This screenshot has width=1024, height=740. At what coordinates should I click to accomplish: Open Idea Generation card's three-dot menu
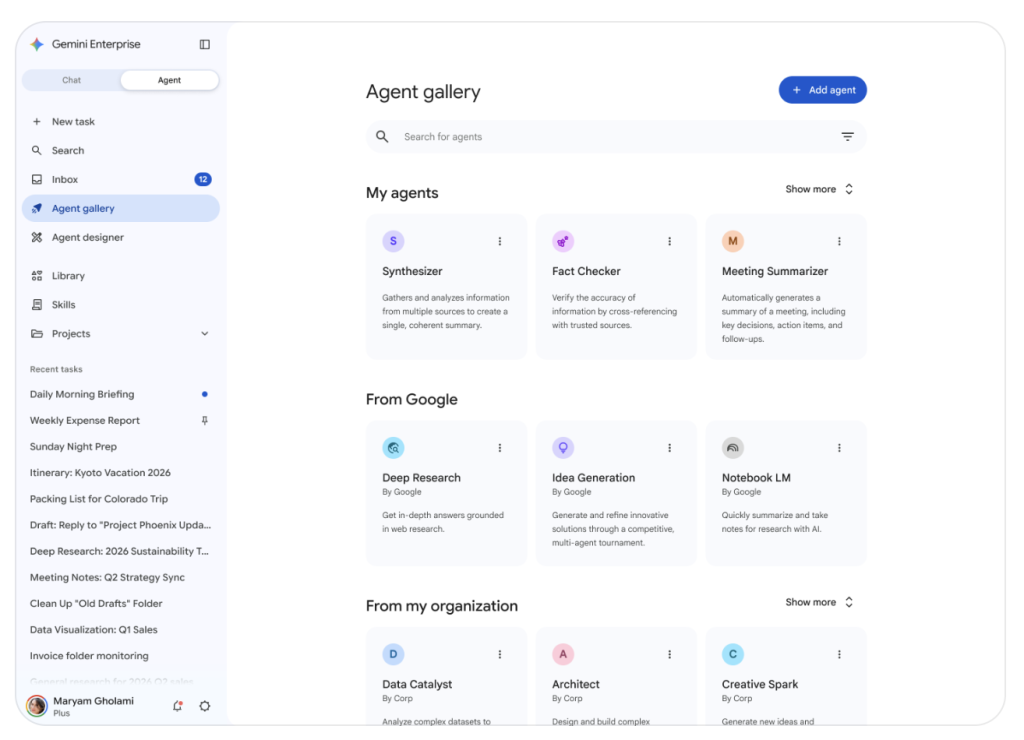[x=669, y=448]
